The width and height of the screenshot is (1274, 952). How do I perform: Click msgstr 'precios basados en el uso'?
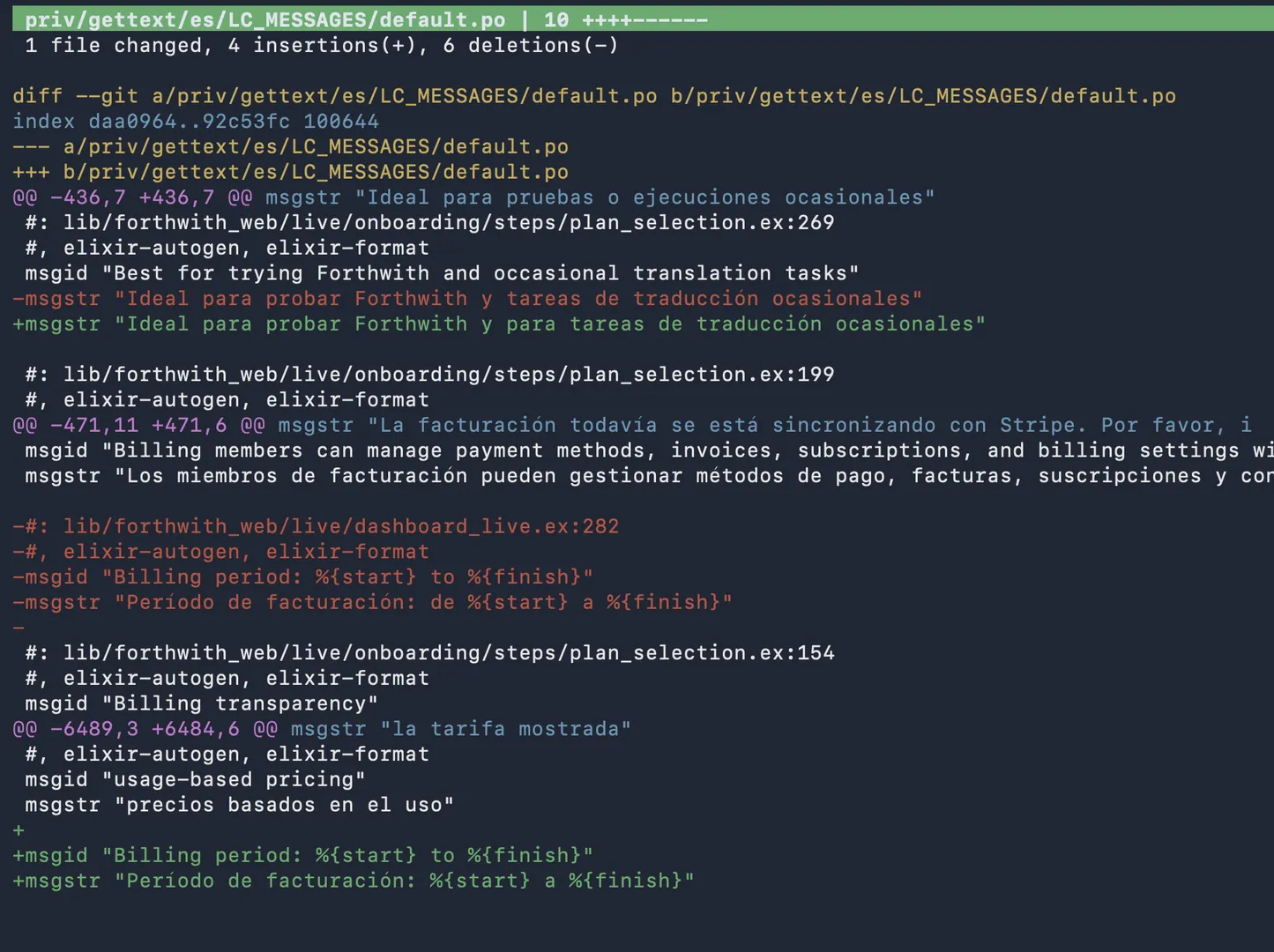point(239,805)
